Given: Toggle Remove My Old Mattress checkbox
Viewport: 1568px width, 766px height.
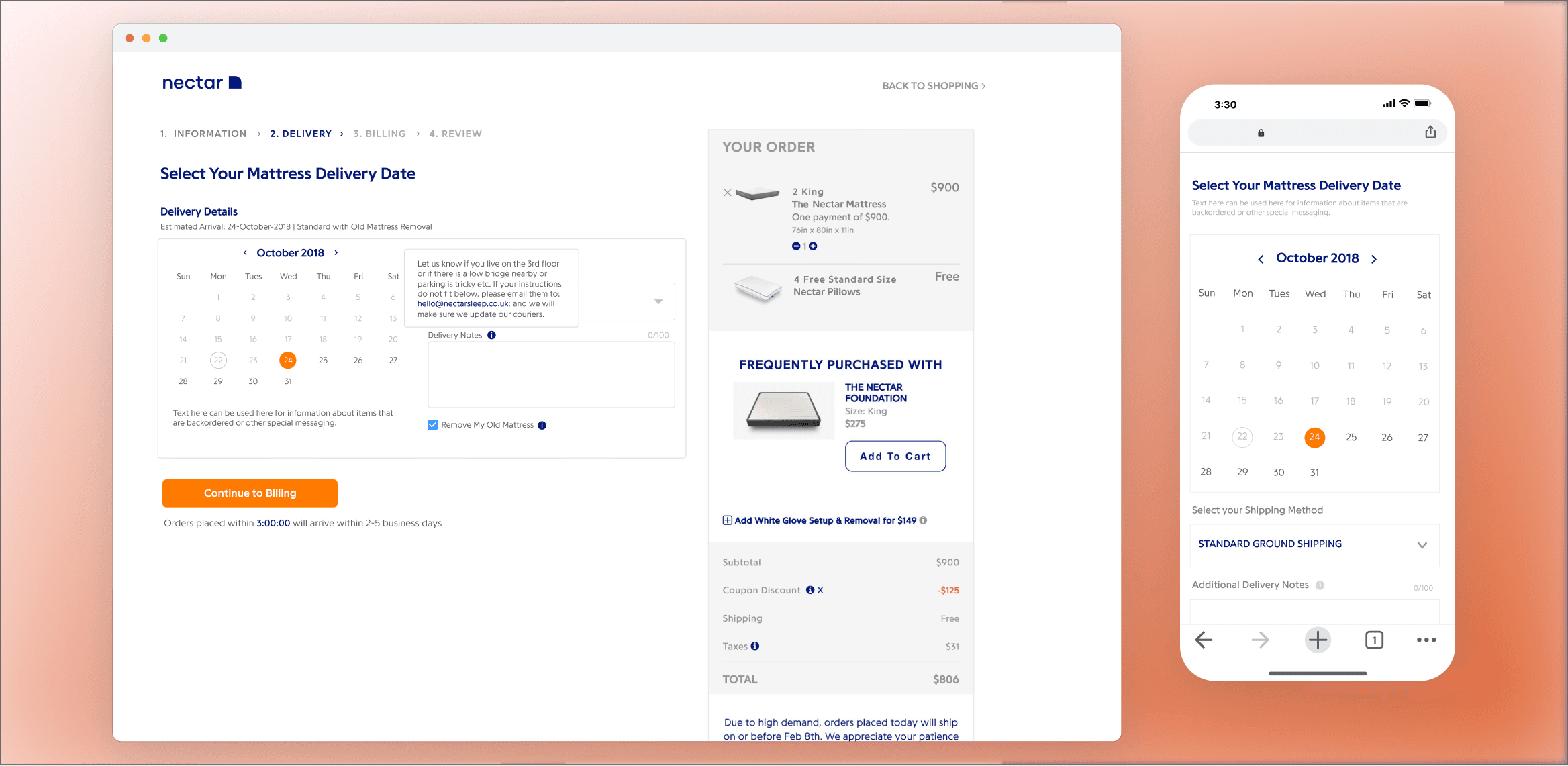Looking at the screenshot, I should click(433, 425).
